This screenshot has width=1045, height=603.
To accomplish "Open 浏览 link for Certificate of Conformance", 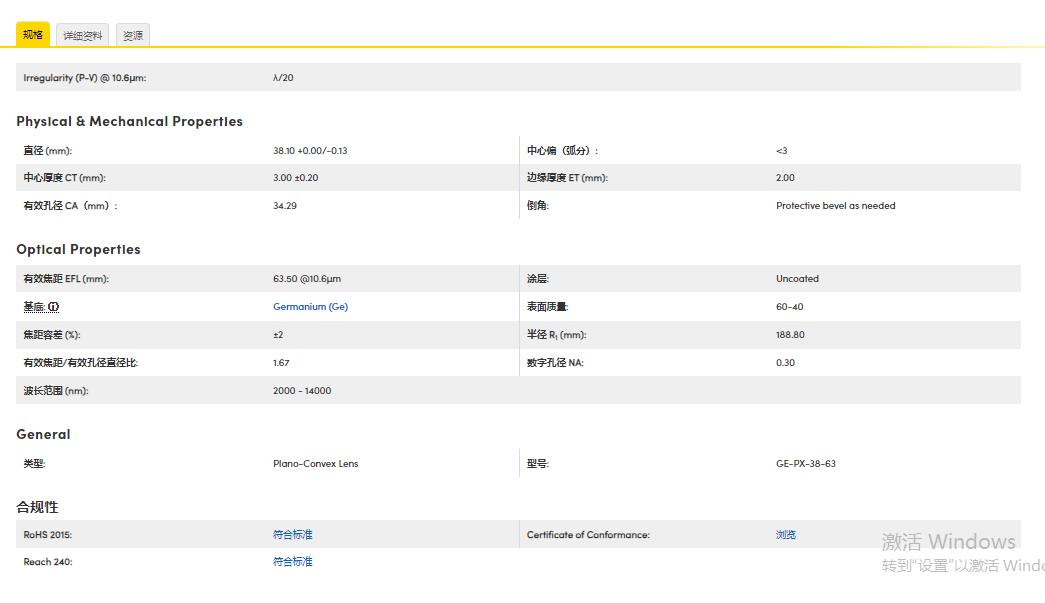I will tap(786, 535).
